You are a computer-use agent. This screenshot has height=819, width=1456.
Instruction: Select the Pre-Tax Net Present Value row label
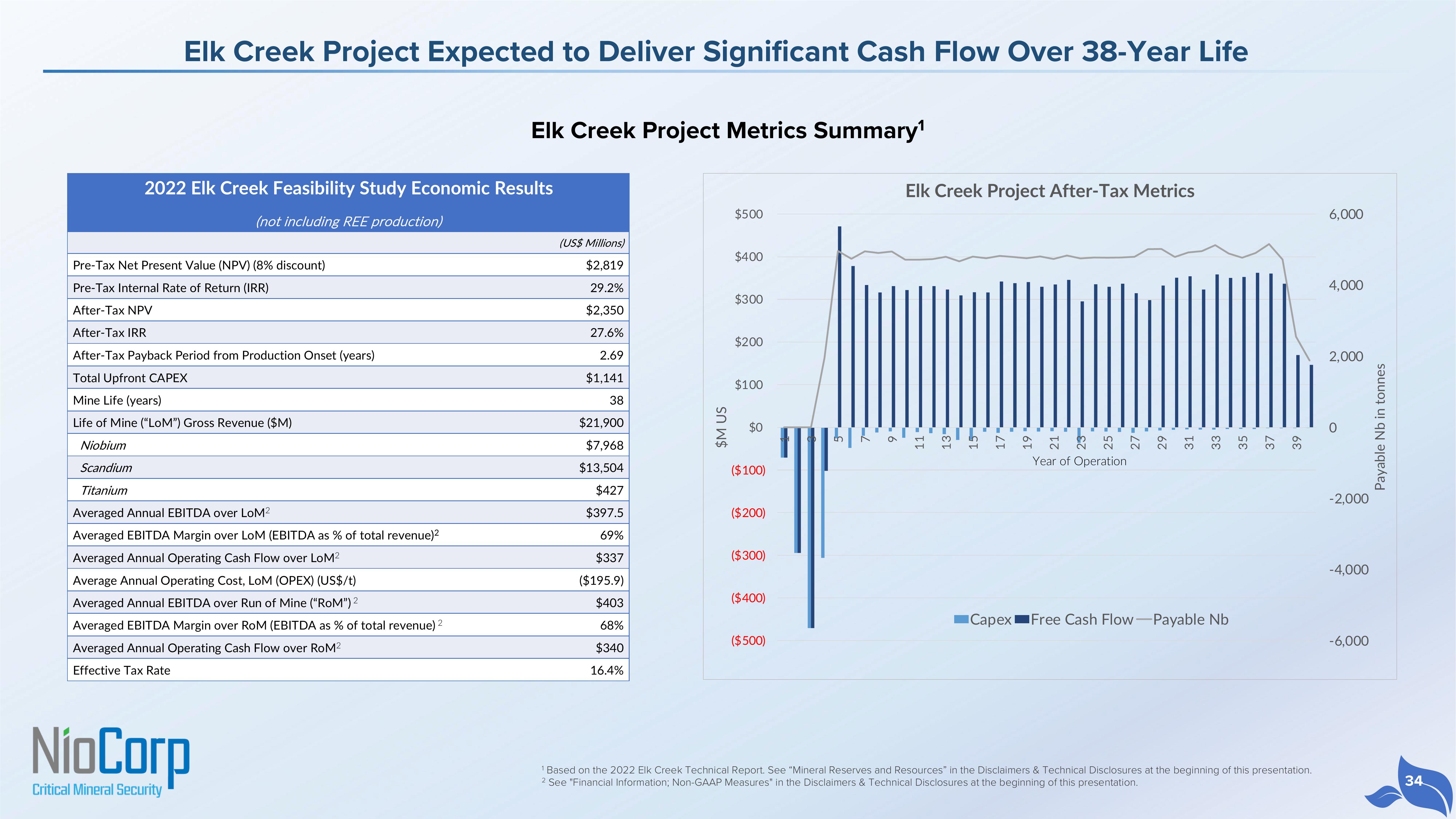199,265
